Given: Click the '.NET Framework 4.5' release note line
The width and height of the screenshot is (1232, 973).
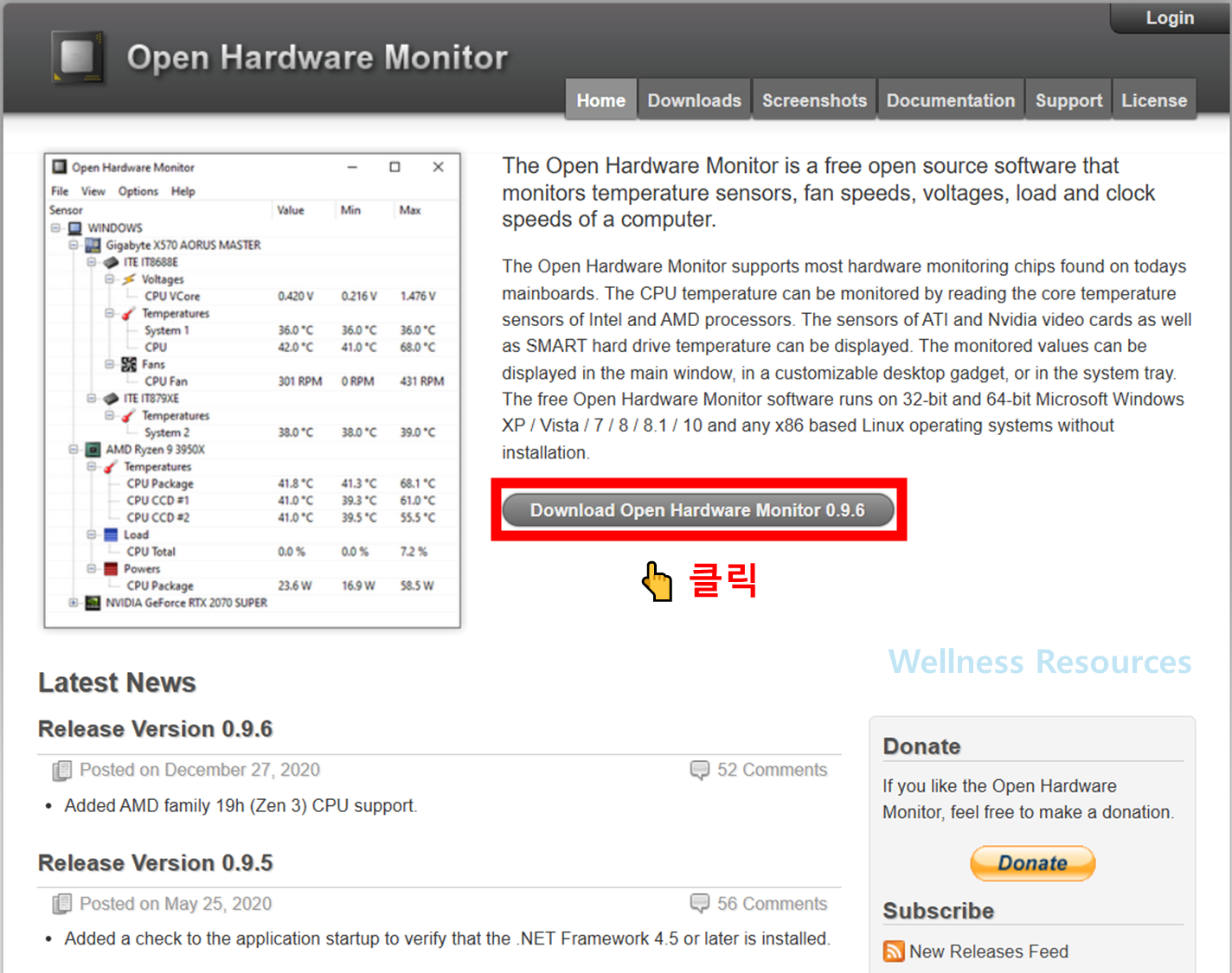Looking at the screenshot, I should pyautogui.click(x=447, y=938).
